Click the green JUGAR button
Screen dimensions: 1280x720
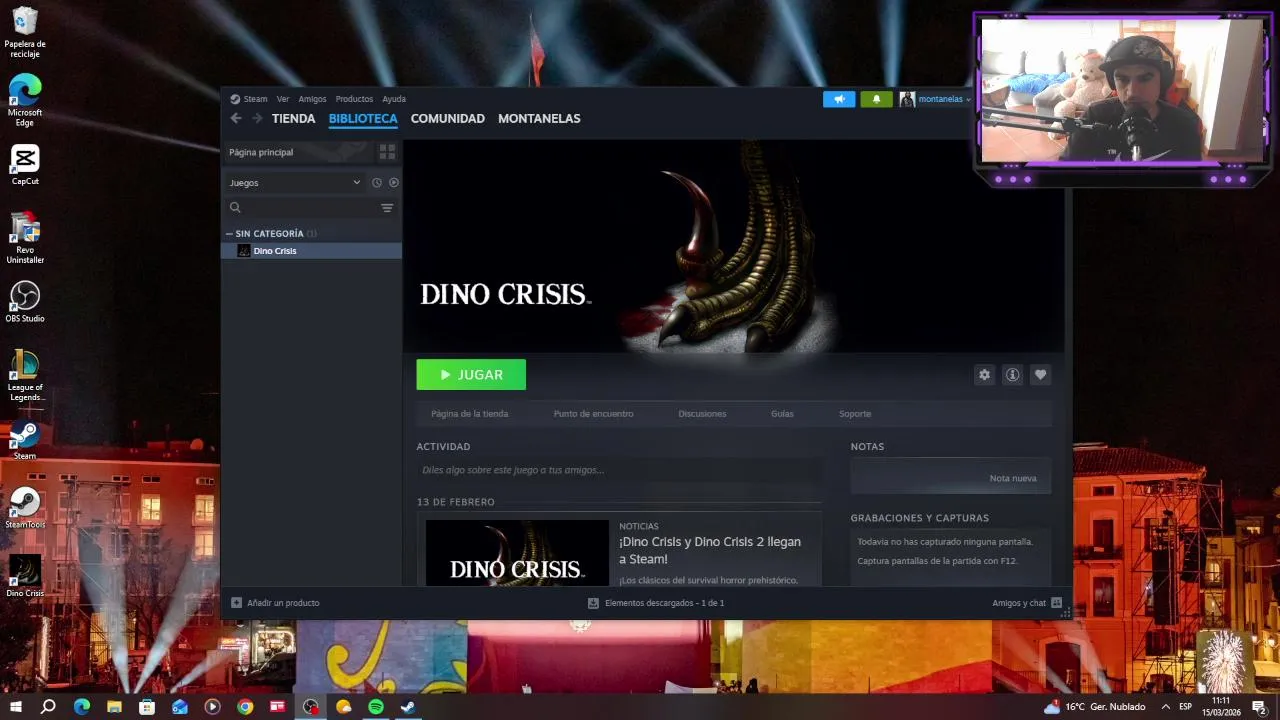tap(471, 375)
